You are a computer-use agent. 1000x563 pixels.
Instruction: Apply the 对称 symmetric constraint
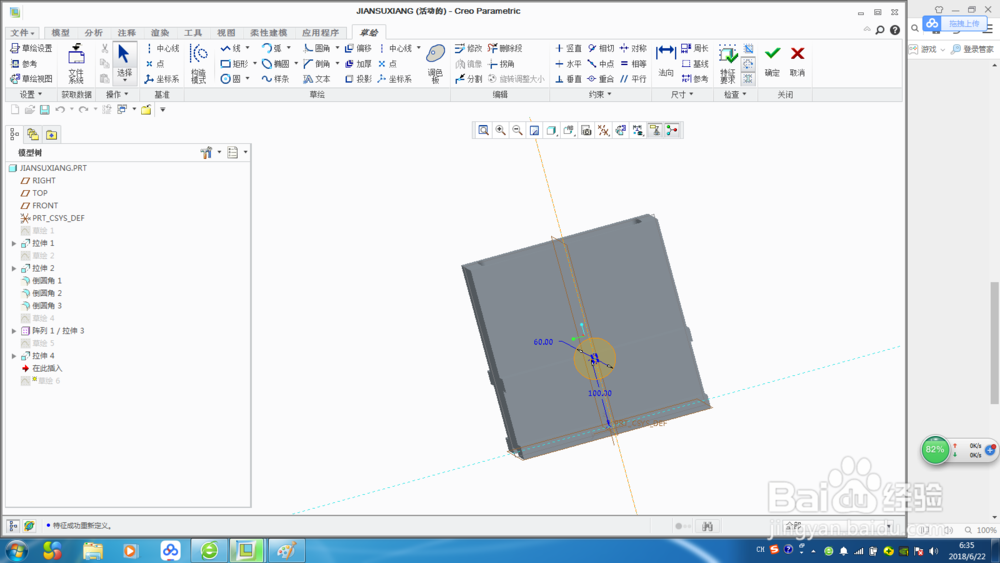pos(633,48)
